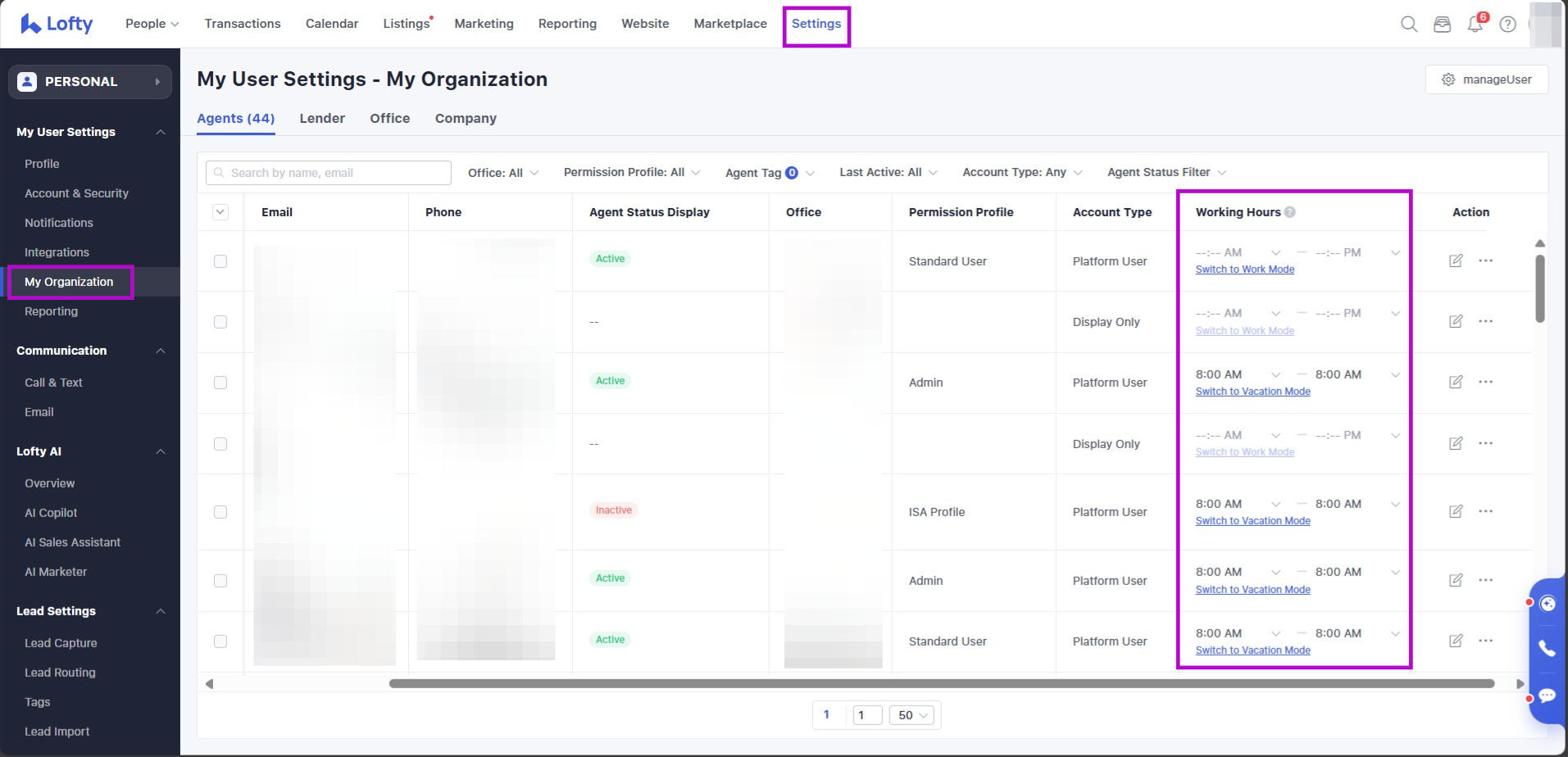
Task: Open the 50 per page size dropdown
Action: point(912,715)
